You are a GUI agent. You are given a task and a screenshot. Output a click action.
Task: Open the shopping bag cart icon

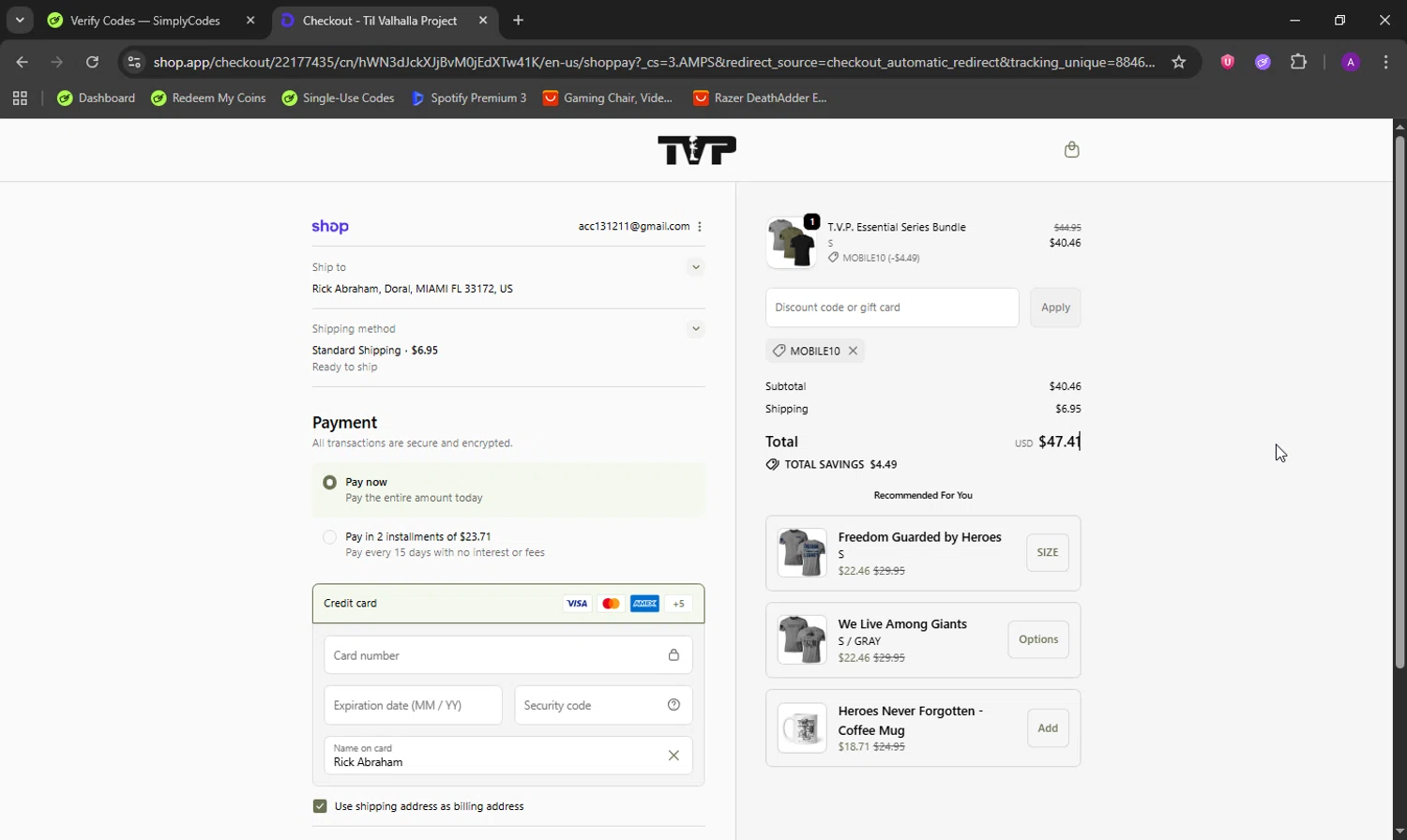[x=1071, y=150]
